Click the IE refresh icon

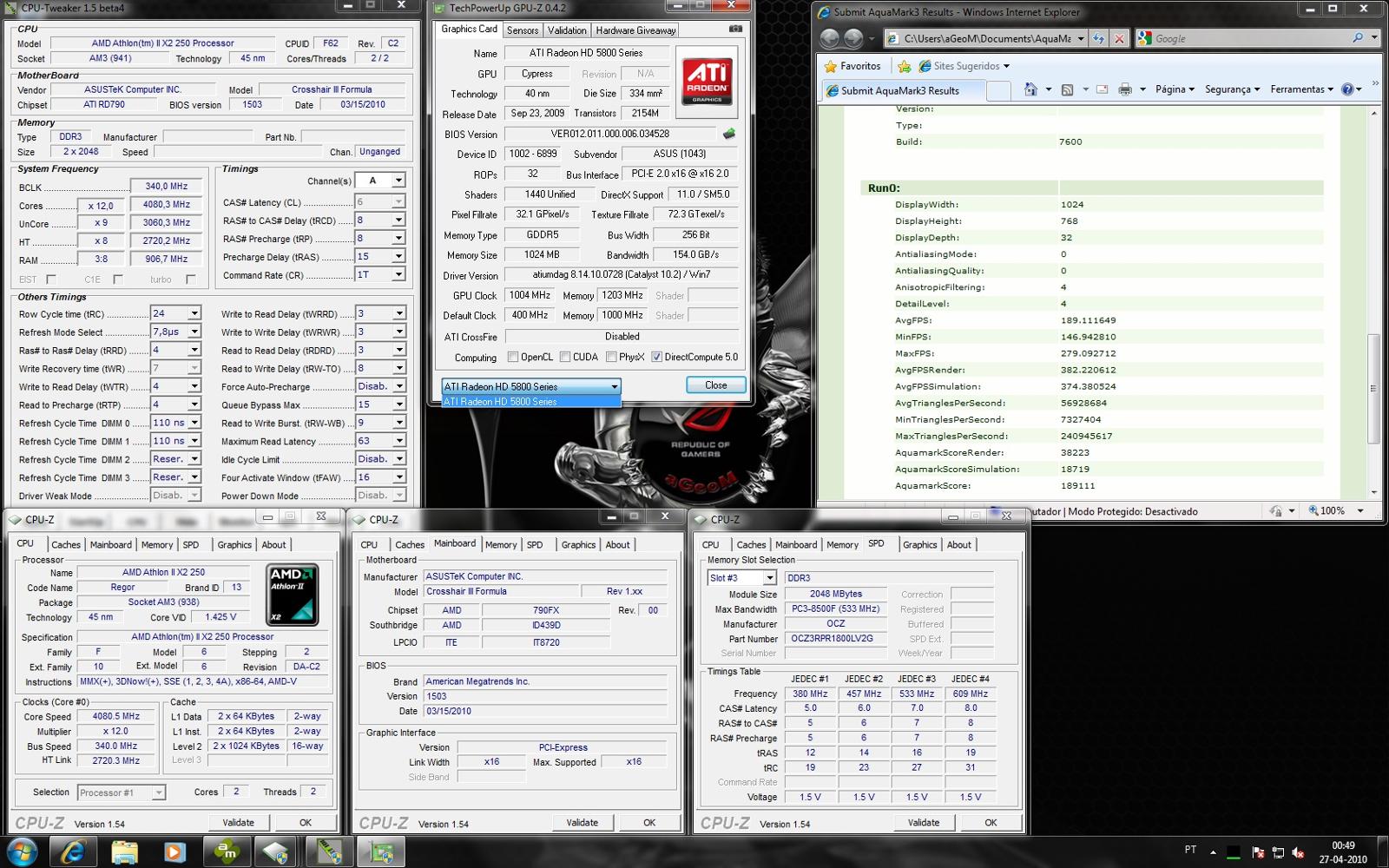point(1099,38)
